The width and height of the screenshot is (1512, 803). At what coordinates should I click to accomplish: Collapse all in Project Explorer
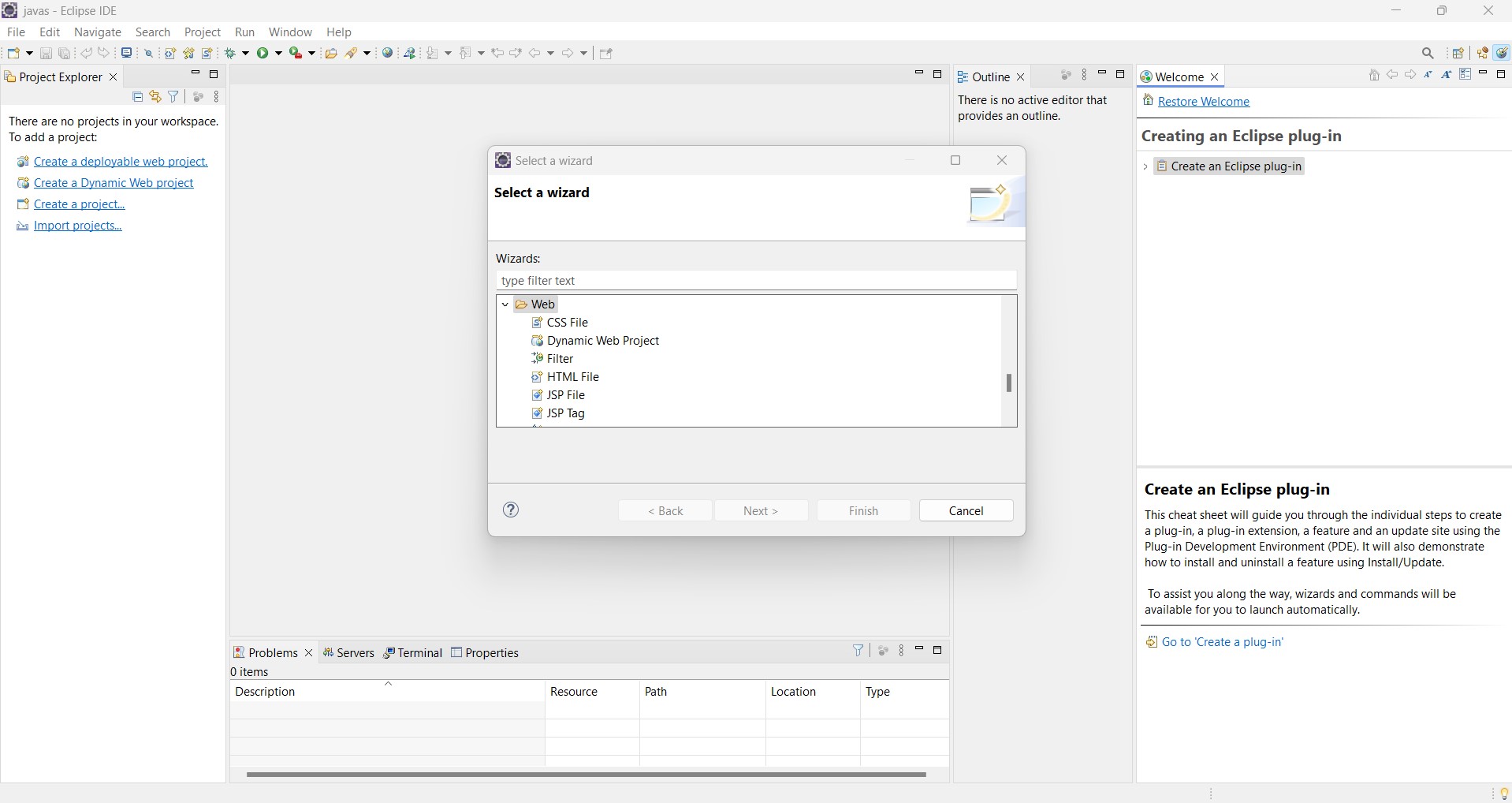(x=137, y=97)
